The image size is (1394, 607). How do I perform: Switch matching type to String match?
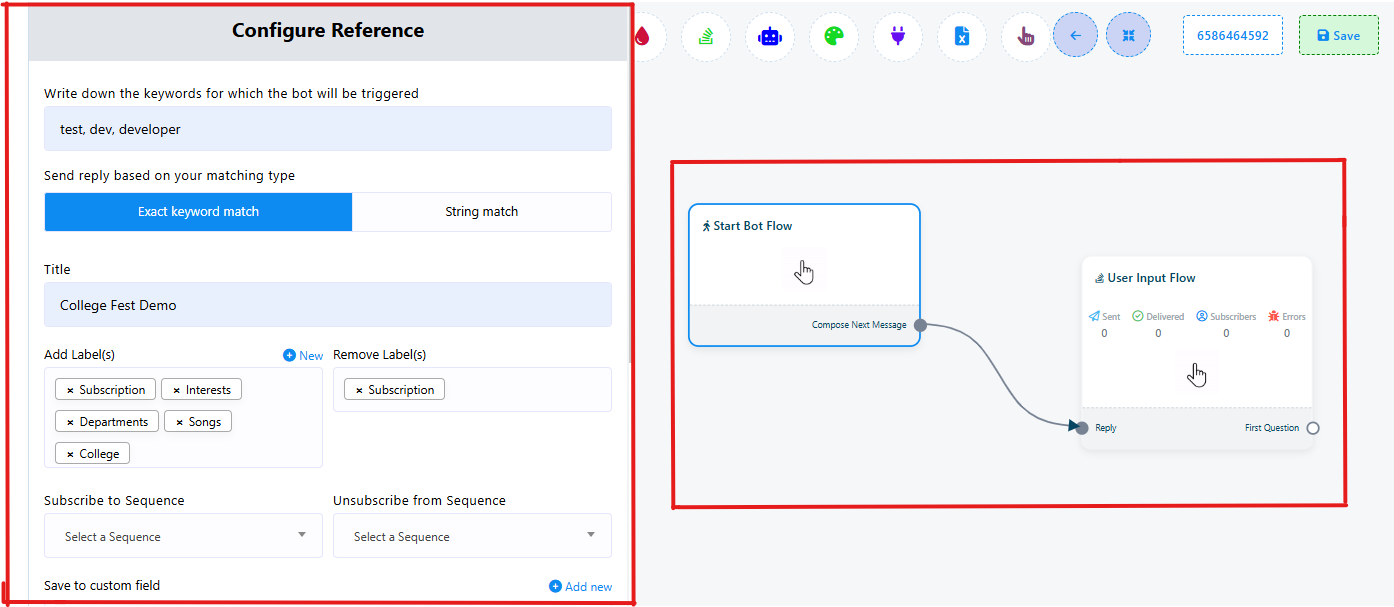pos(481,212)
